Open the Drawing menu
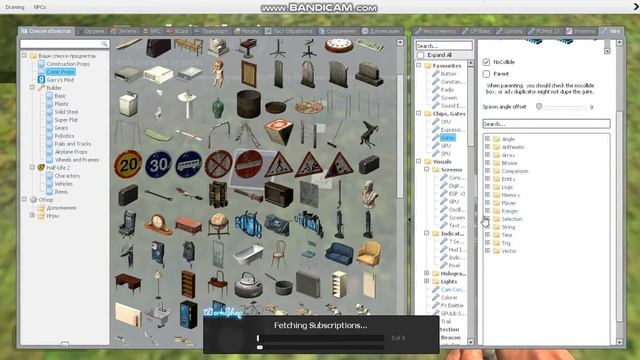The height and width of the screenshot is (360, 640). (15, 7)
